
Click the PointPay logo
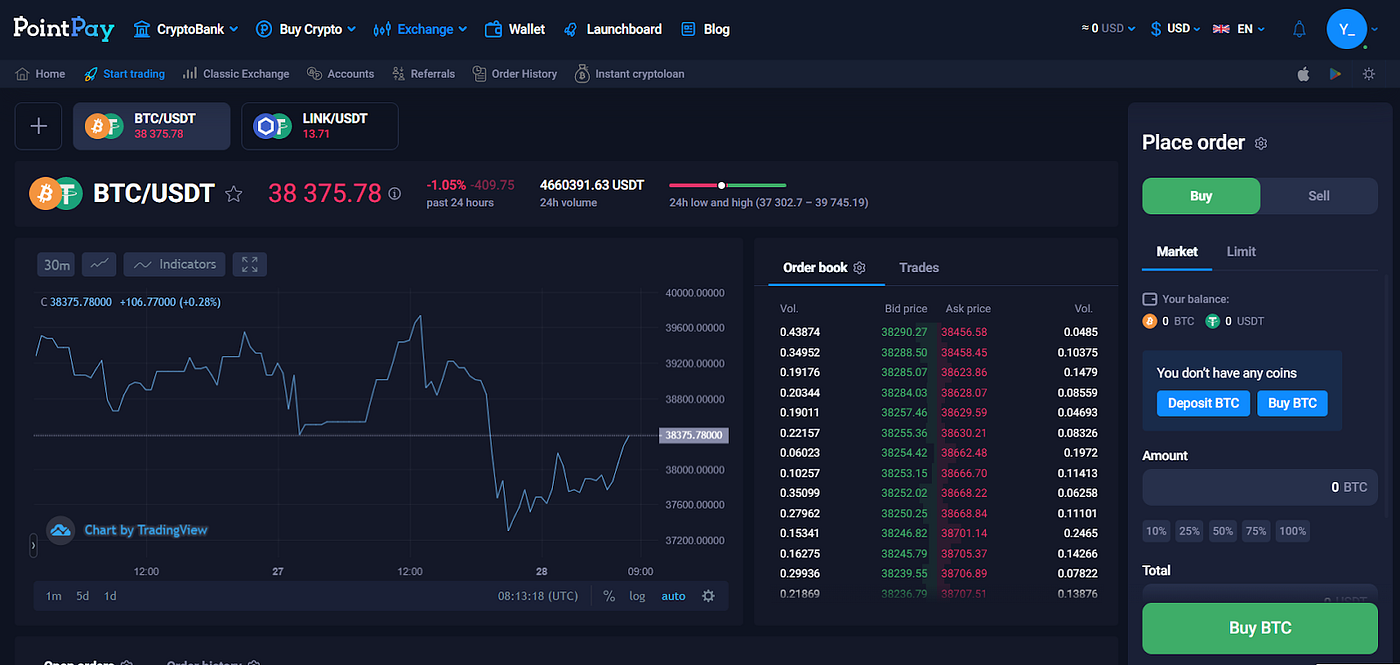coord(64,28)
